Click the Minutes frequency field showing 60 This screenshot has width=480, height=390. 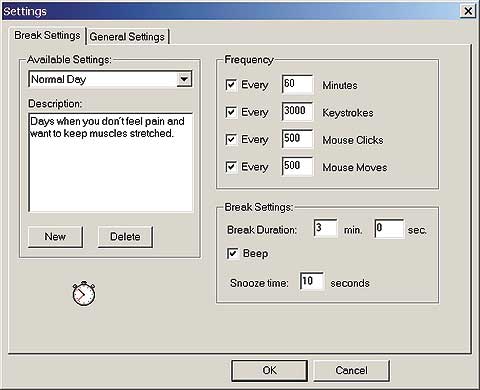point(297,84)
